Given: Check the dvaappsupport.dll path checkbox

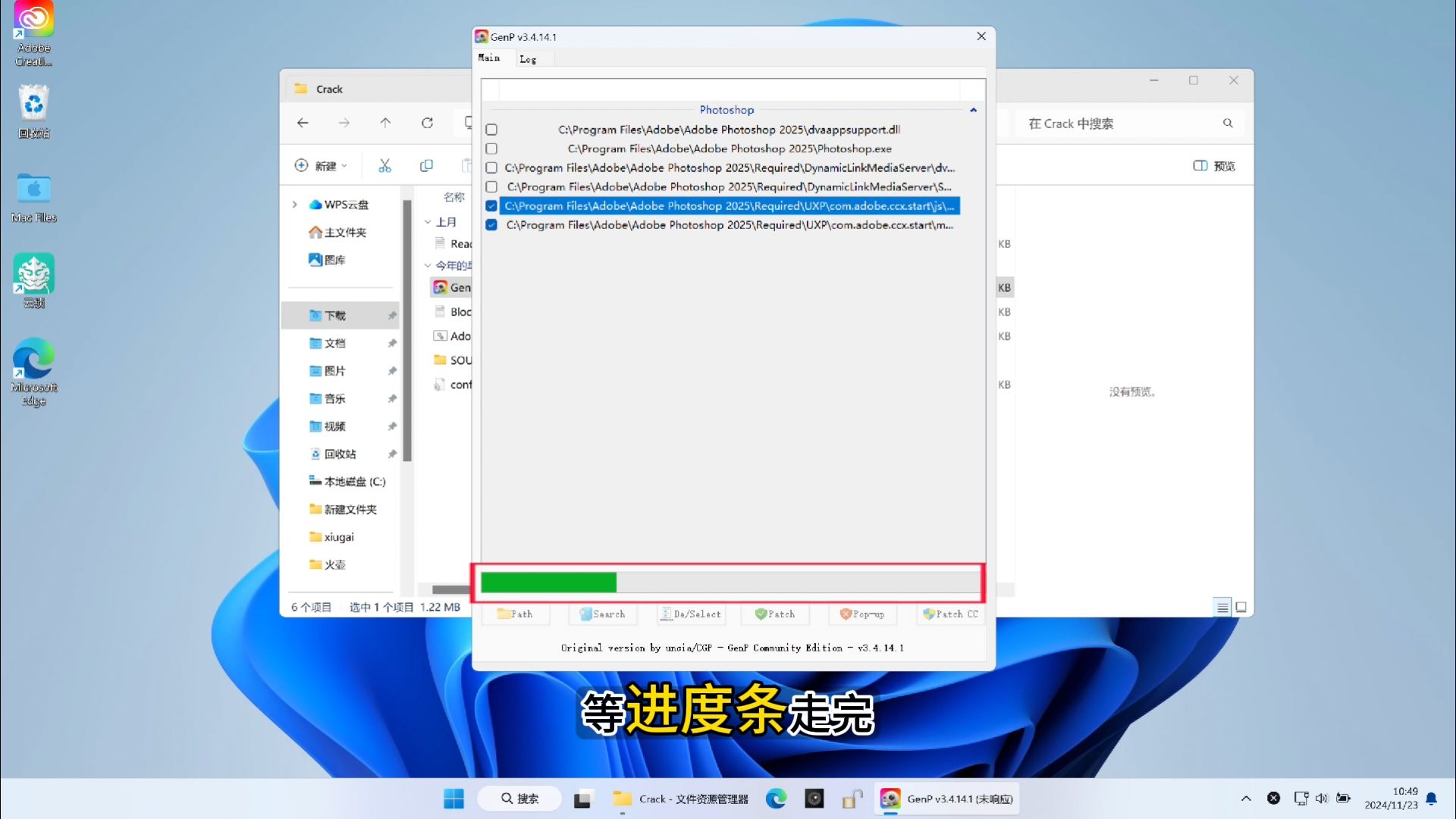Looking at the screenshot, I should pos(491,130).
